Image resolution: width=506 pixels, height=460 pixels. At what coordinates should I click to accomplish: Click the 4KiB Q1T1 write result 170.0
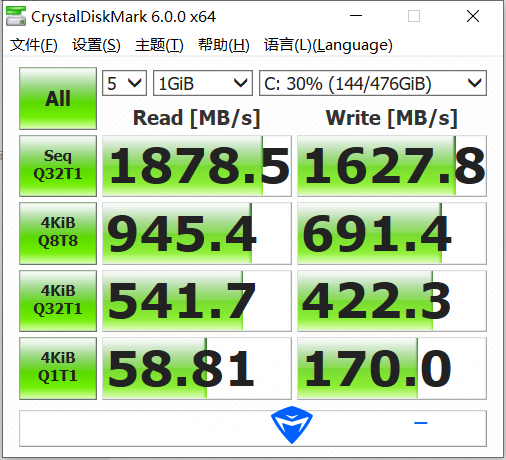(x=392, y=368)
